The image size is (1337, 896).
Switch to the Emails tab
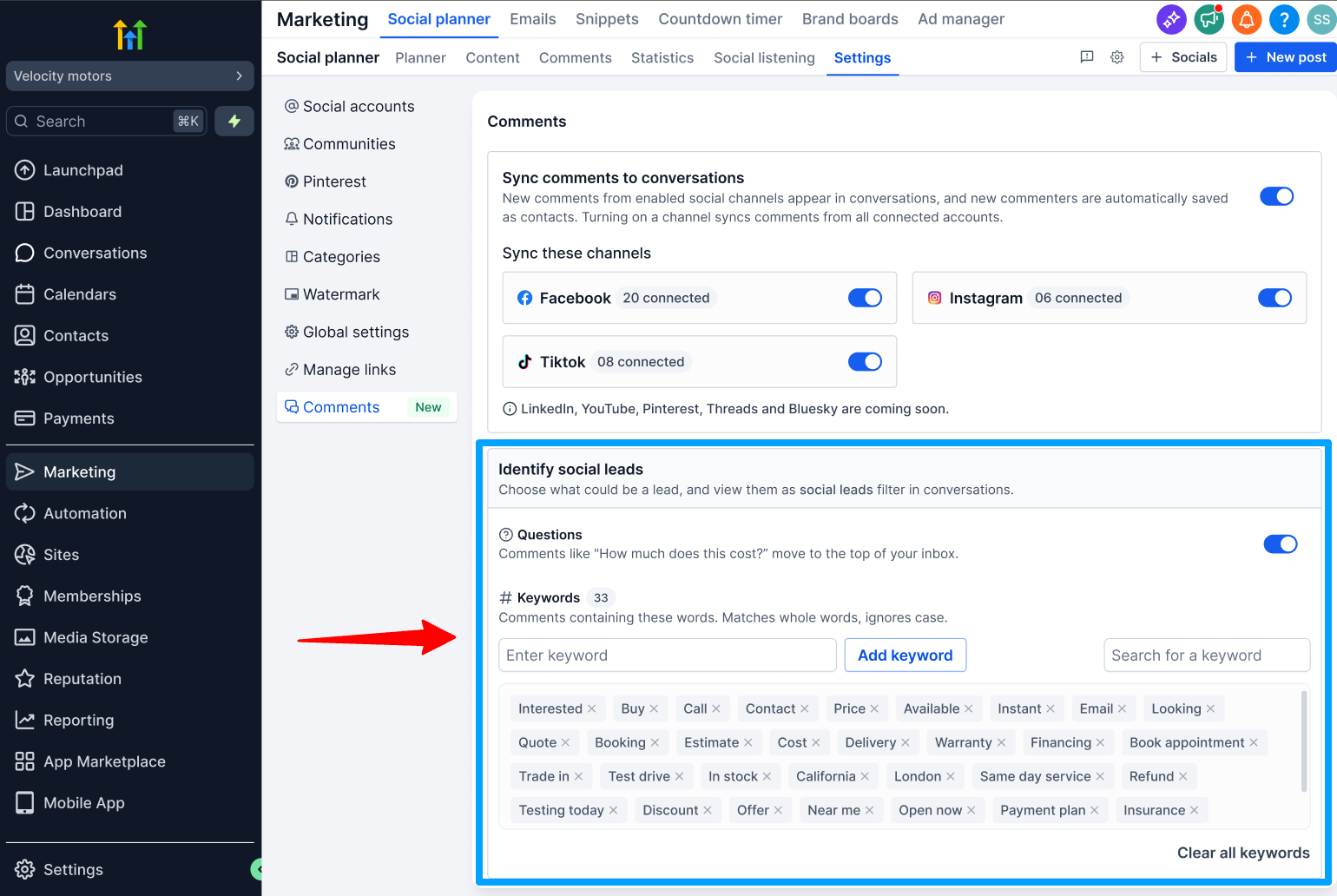(532, 19)
